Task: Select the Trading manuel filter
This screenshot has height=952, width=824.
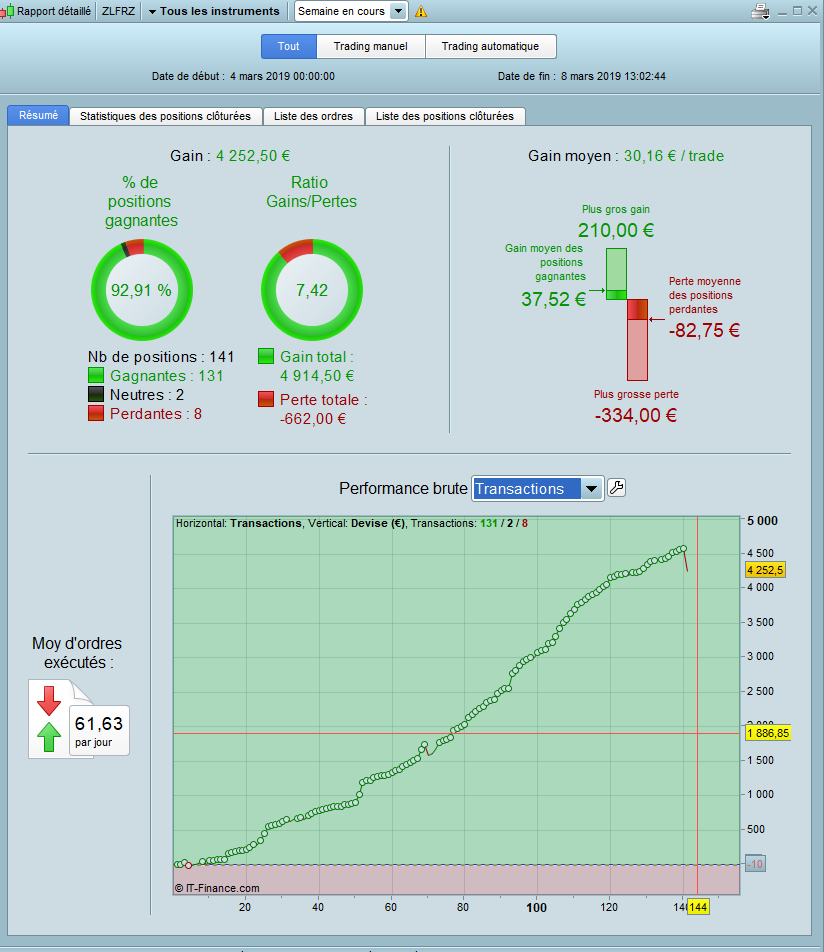Action: coord(370,46)
